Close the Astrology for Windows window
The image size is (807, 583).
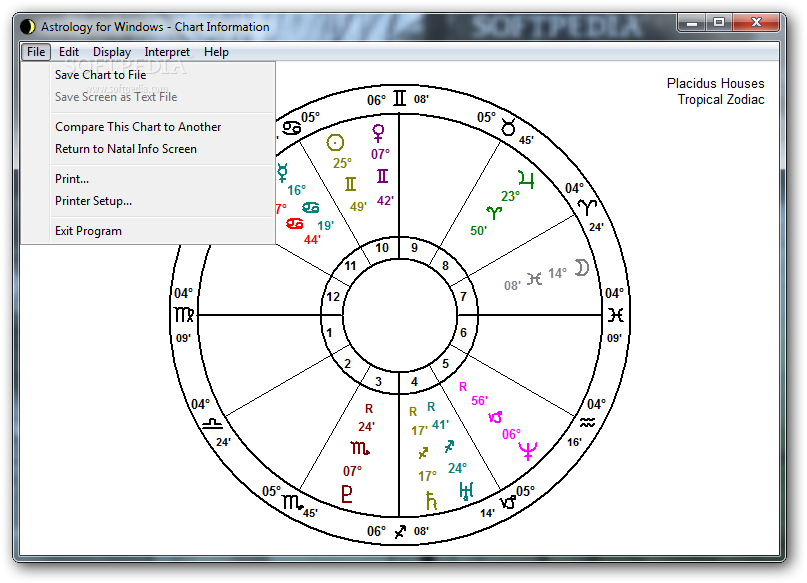point(756,23)
